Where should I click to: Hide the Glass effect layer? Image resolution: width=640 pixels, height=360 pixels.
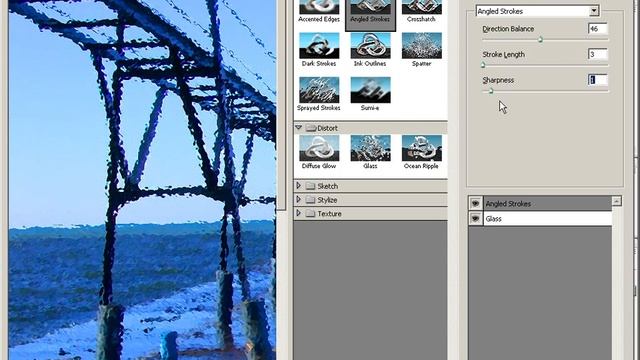coord(475,219)
